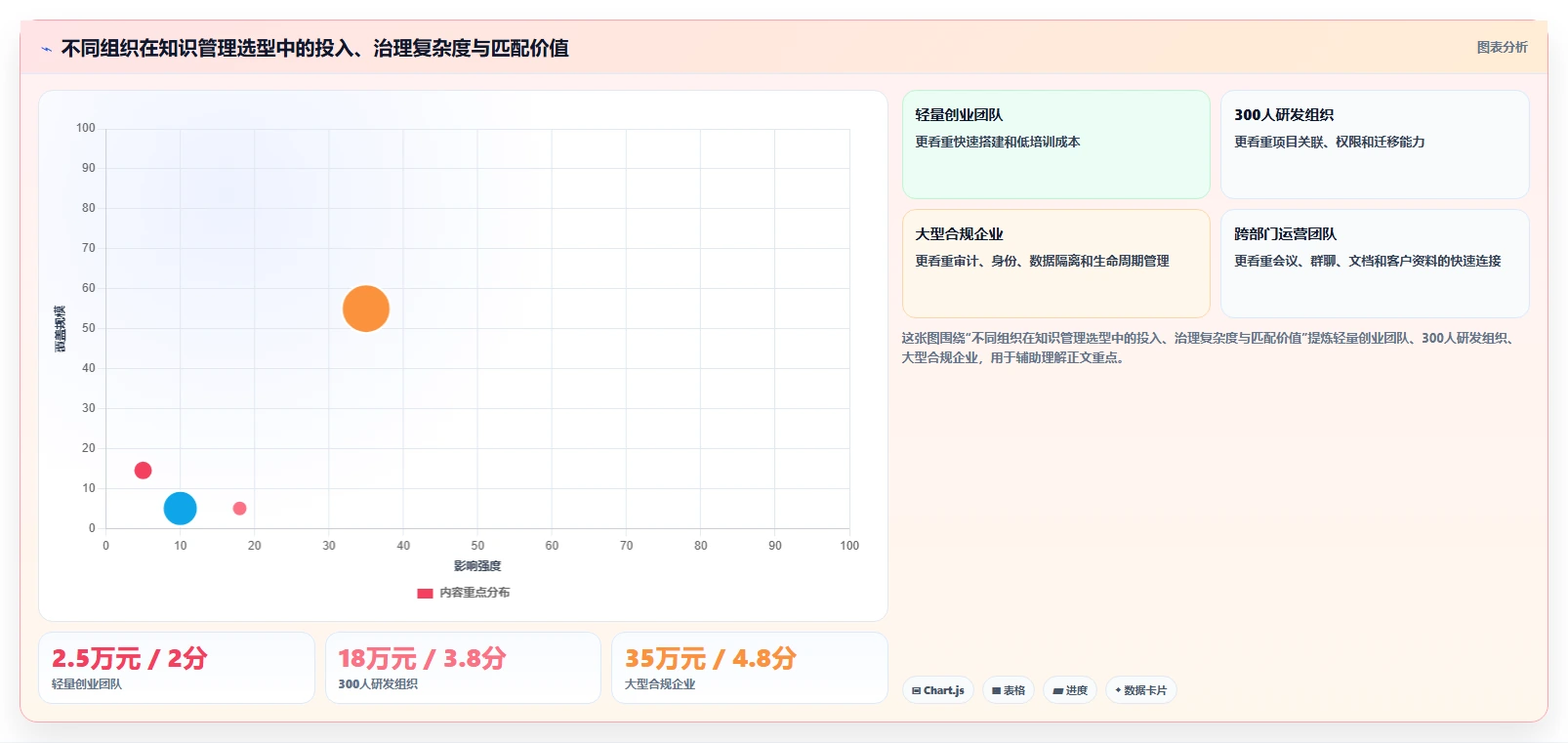Click the 数据卡片 tag chip

click(x=1141, y=690)
